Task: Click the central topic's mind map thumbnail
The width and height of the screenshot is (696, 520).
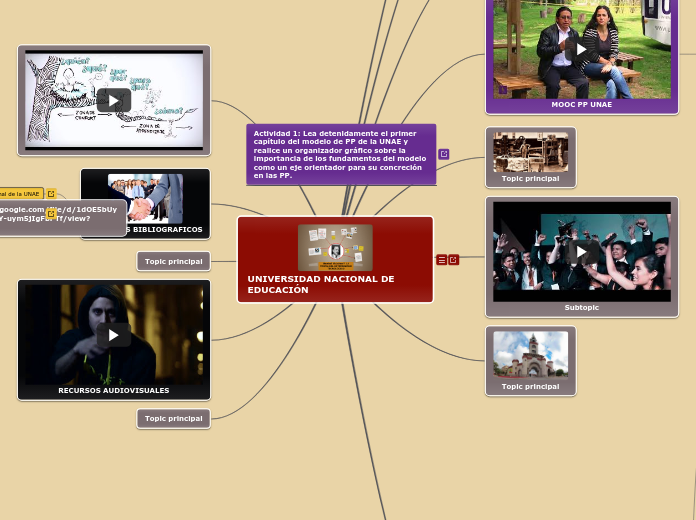Action: click(x=335, y=248)
